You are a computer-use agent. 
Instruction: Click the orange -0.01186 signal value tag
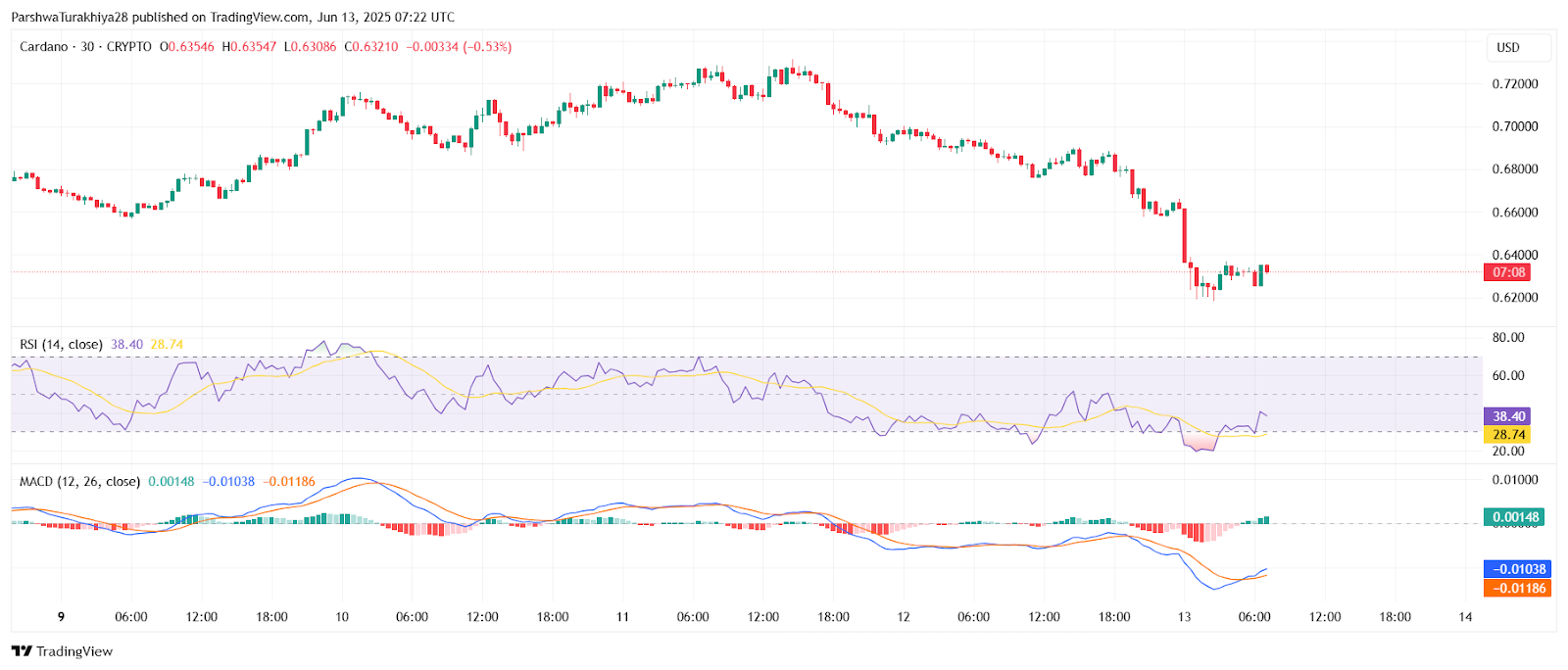click(x=1517, y=589)
